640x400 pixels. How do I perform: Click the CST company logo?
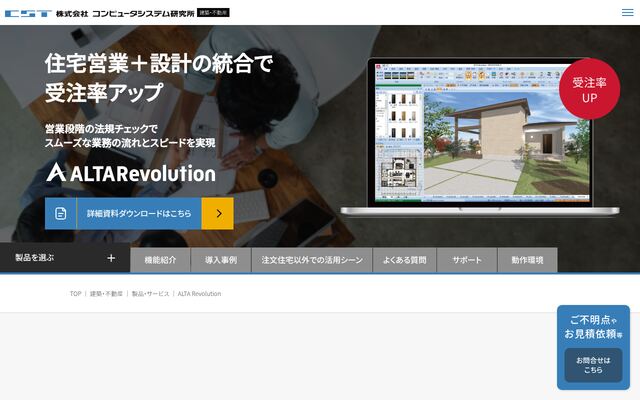pos(28,13)
